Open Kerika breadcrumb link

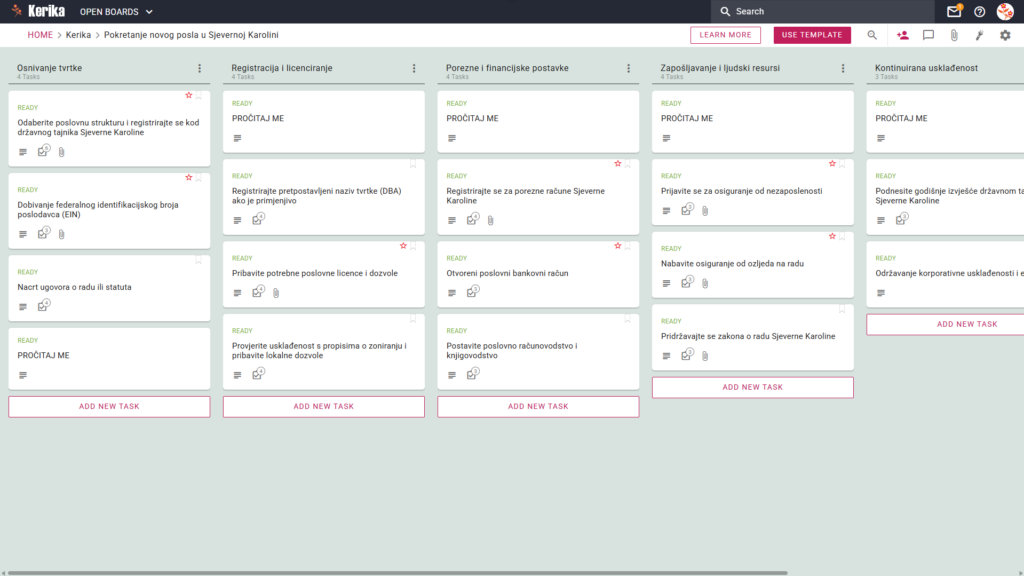pyautogui.click(x=78, y=35)
